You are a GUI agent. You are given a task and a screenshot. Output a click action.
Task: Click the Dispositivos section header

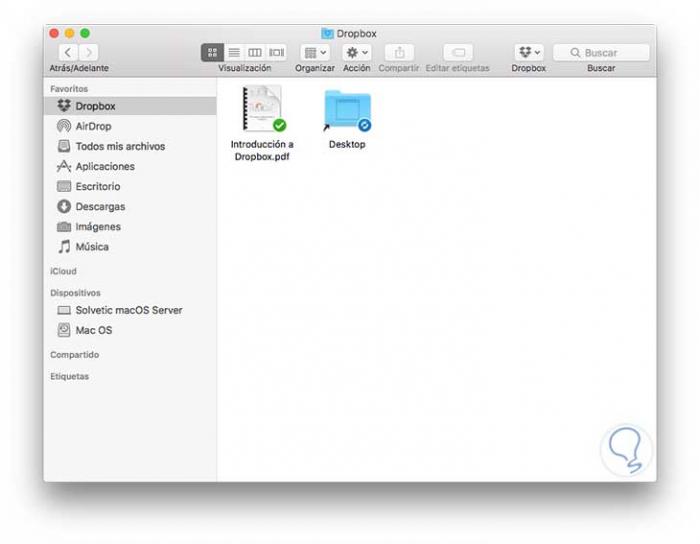click(75, 293)
